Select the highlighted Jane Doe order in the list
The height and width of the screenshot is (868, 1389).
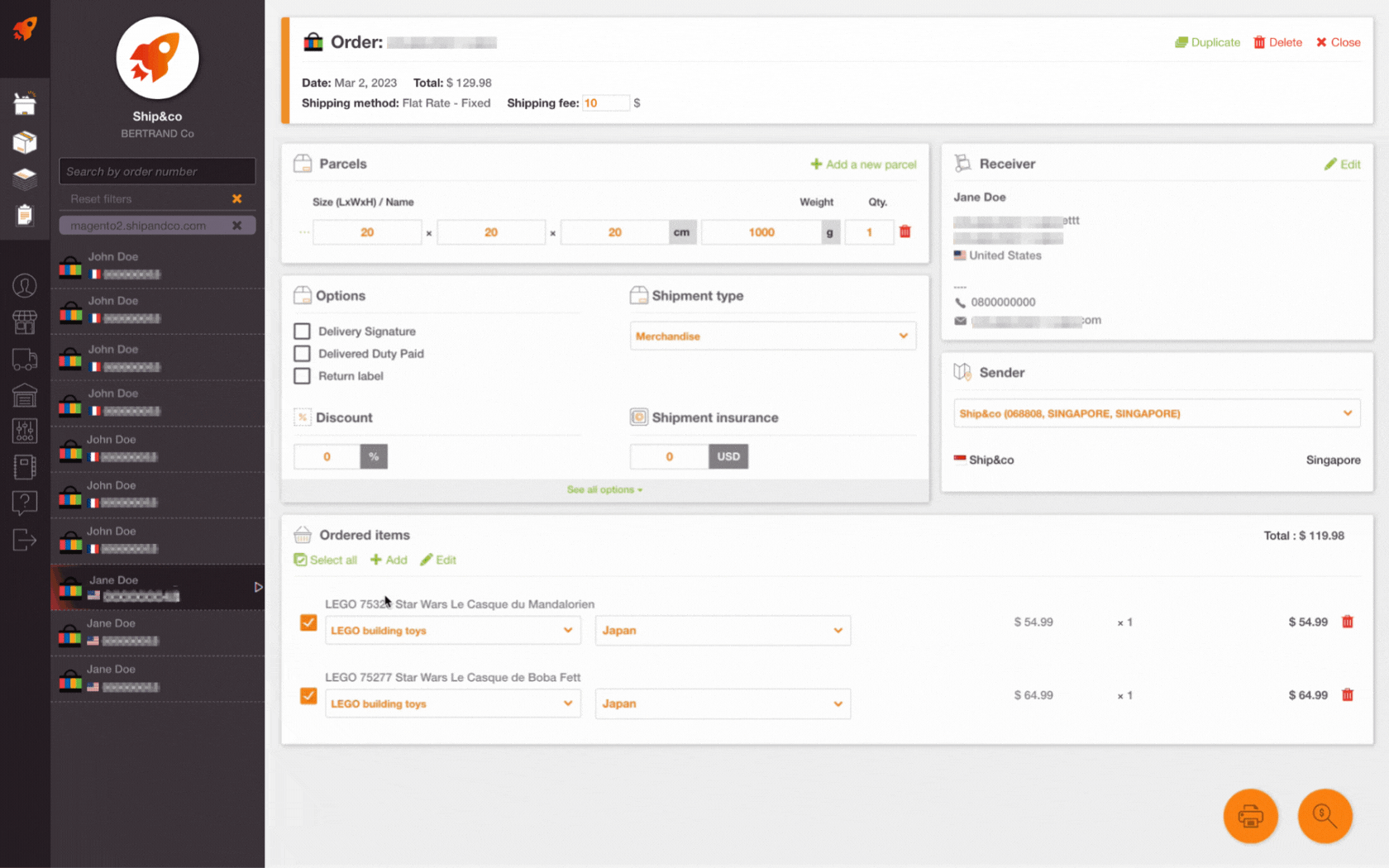point(157,588)
